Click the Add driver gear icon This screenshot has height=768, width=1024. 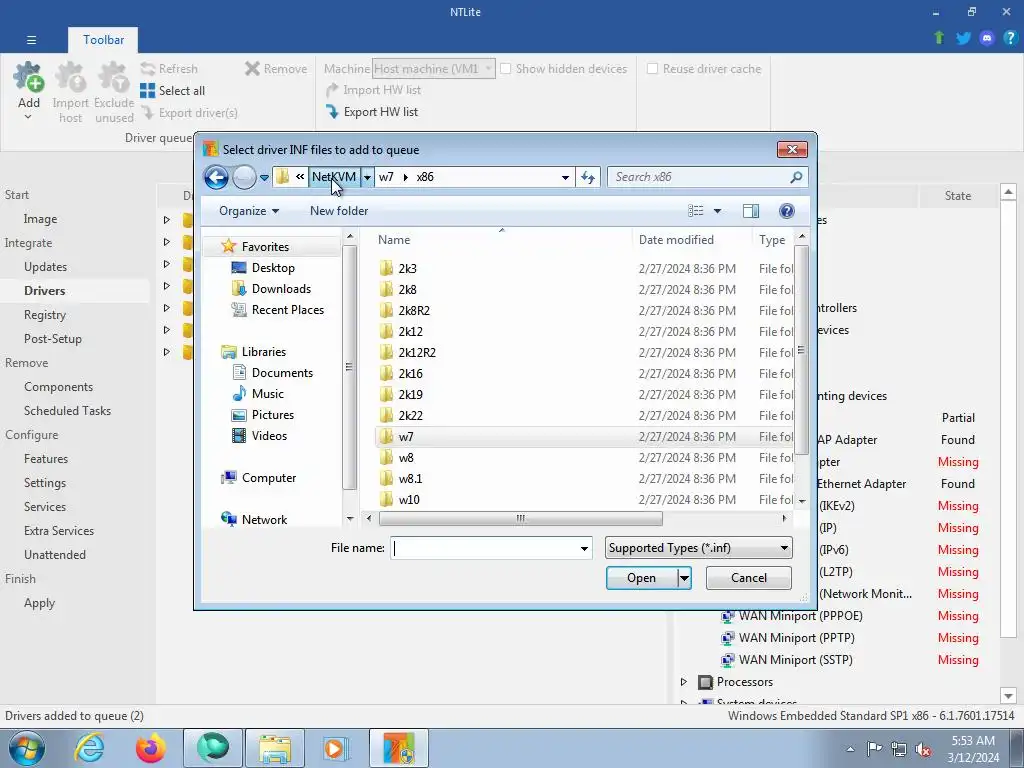pyautogui.click(x=29, y=77)
